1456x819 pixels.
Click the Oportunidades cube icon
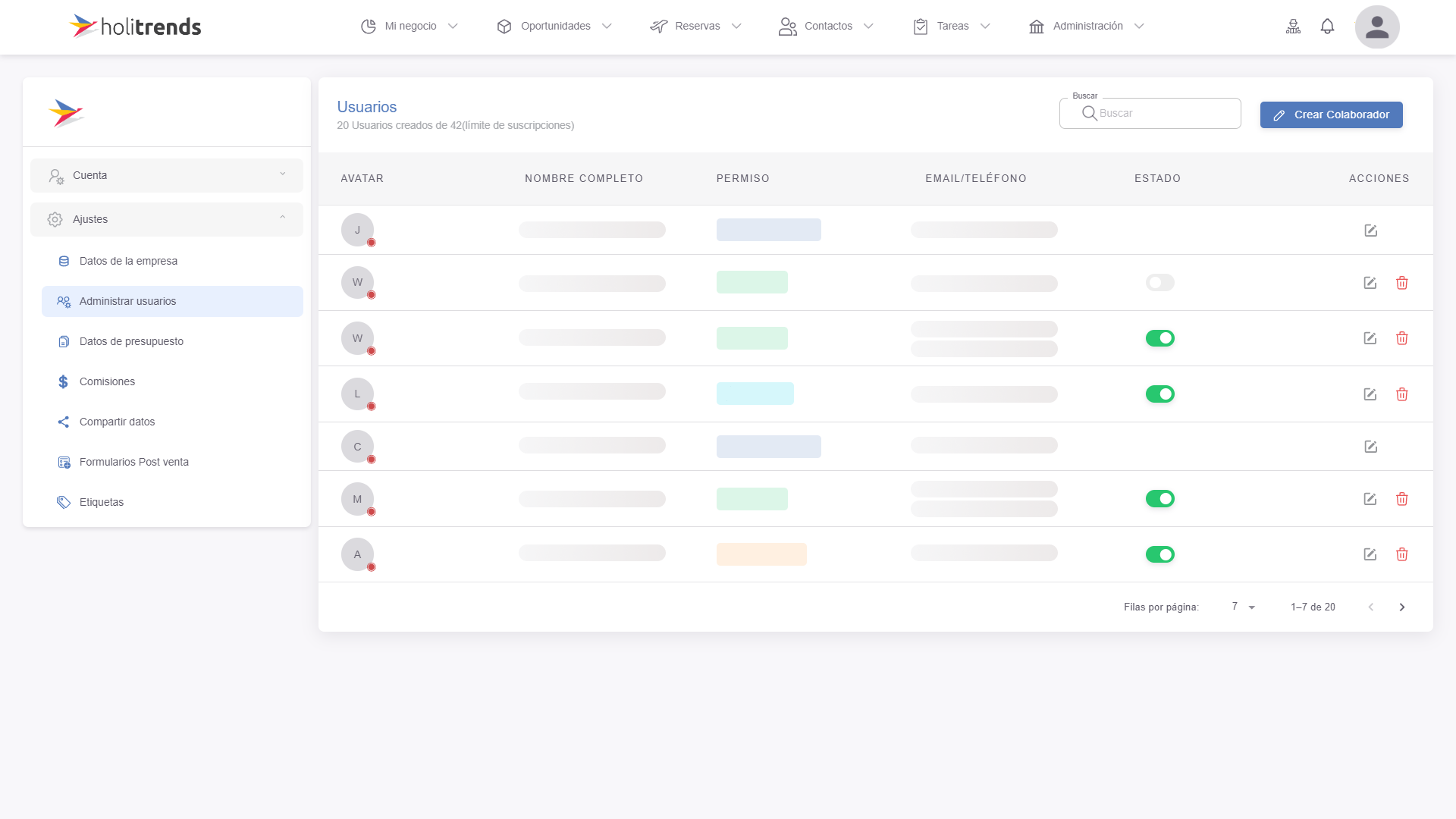click(504, 27)
